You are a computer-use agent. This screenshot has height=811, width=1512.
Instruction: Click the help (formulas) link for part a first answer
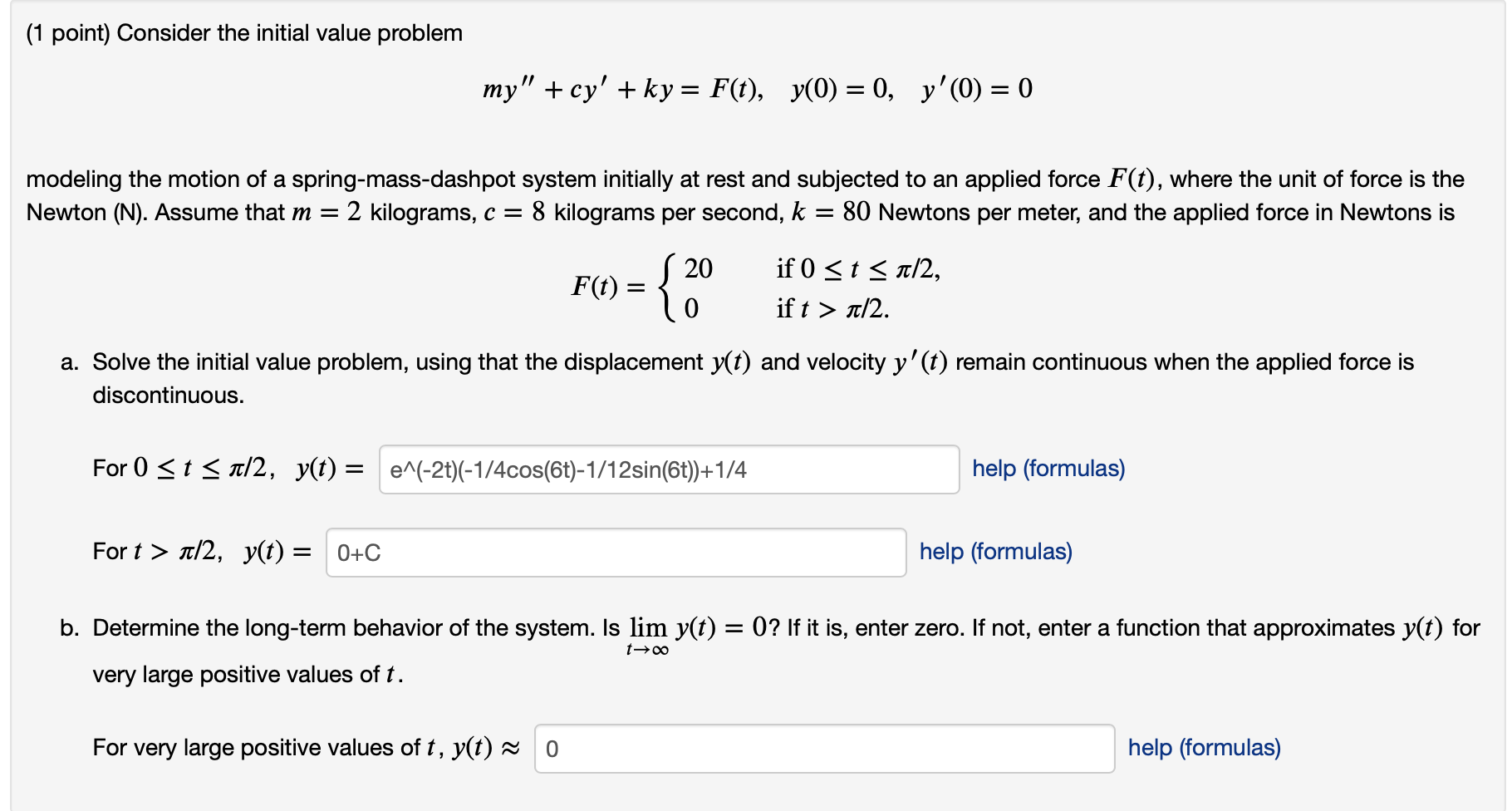tap(1047, 469)
